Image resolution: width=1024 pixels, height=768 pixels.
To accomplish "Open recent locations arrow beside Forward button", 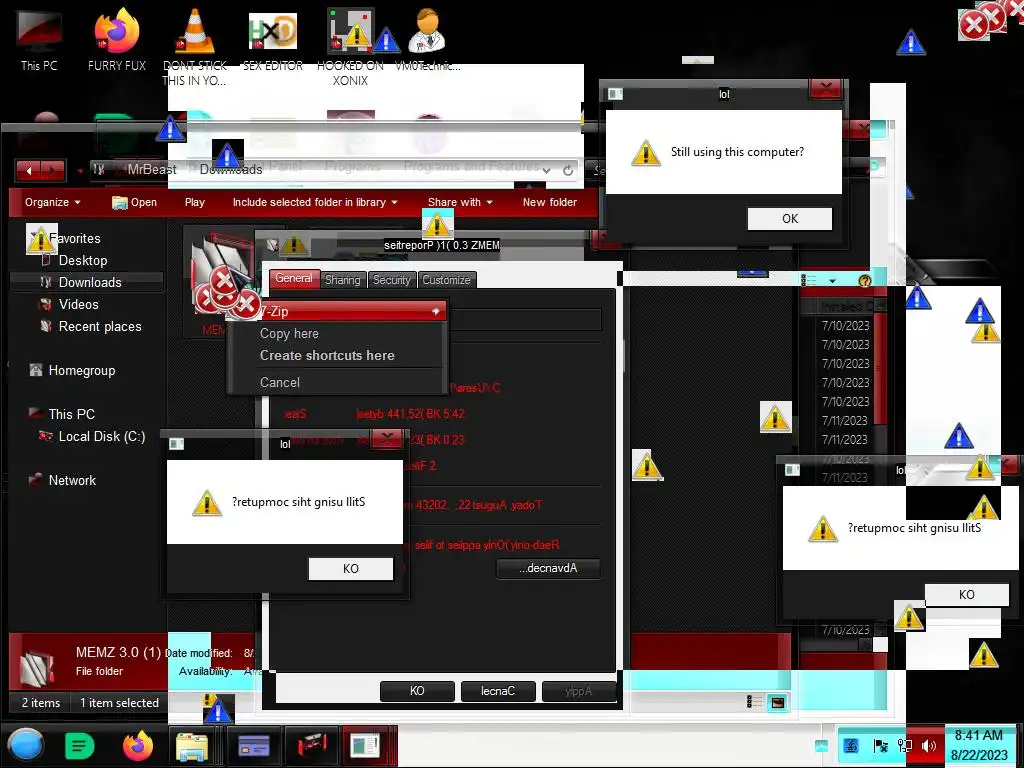I will tap(80, 170).
